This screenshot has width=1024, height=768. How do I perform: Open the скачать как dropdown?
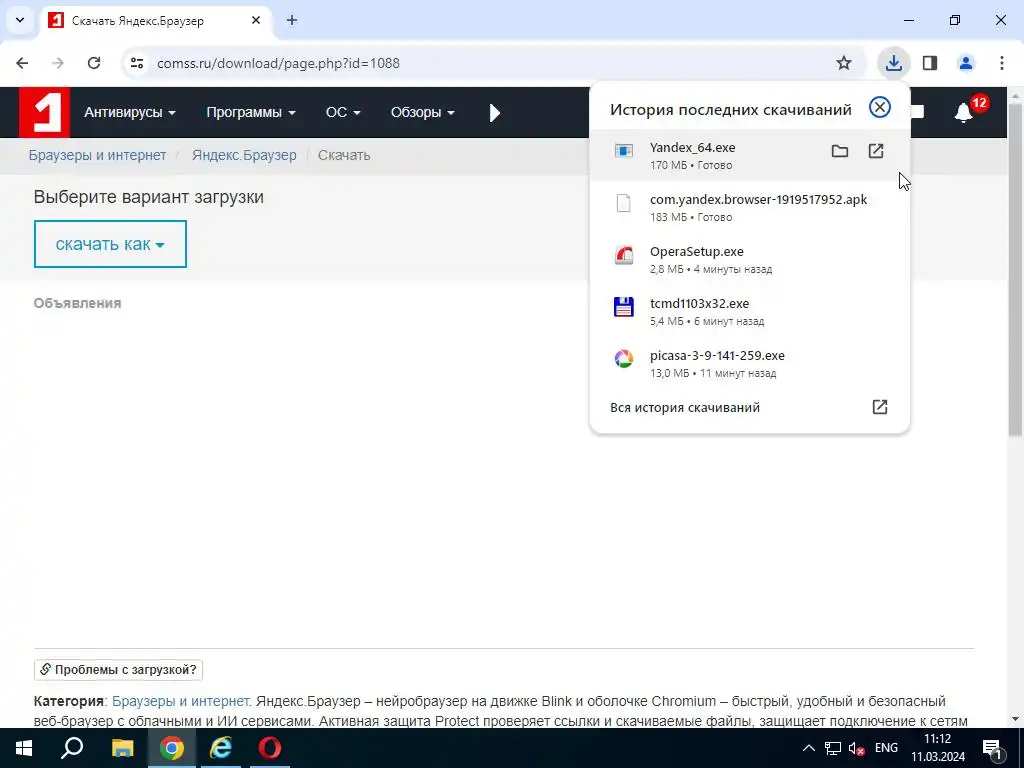[110, 244]
